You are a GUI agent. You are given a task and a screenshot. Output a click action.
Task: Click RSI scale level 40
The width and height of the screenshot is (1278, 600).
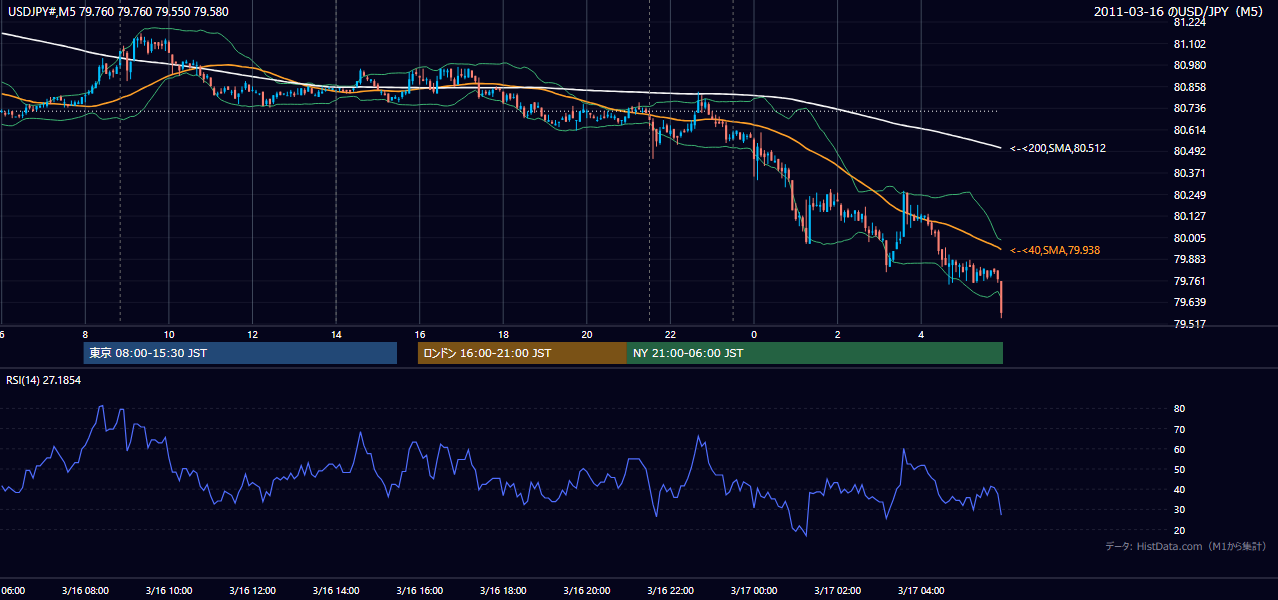(x=1179, y=489)
